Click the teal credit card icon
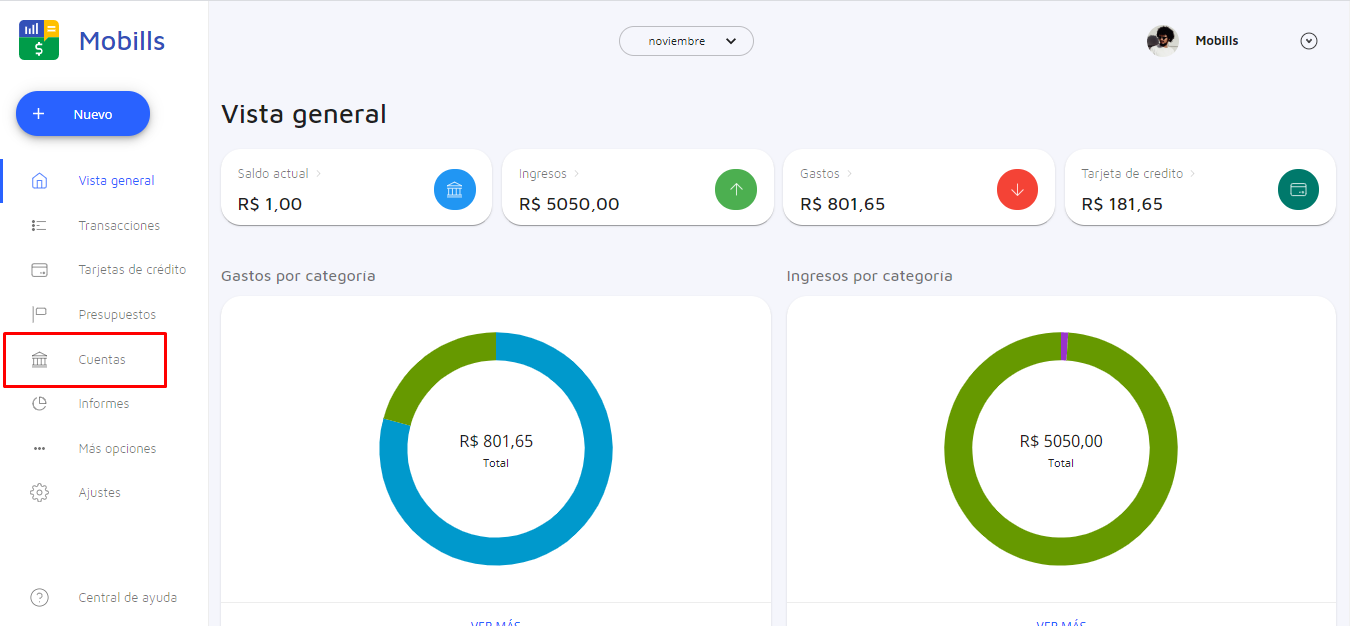This screenshot has width=1350, height=626. point(1298,190)
